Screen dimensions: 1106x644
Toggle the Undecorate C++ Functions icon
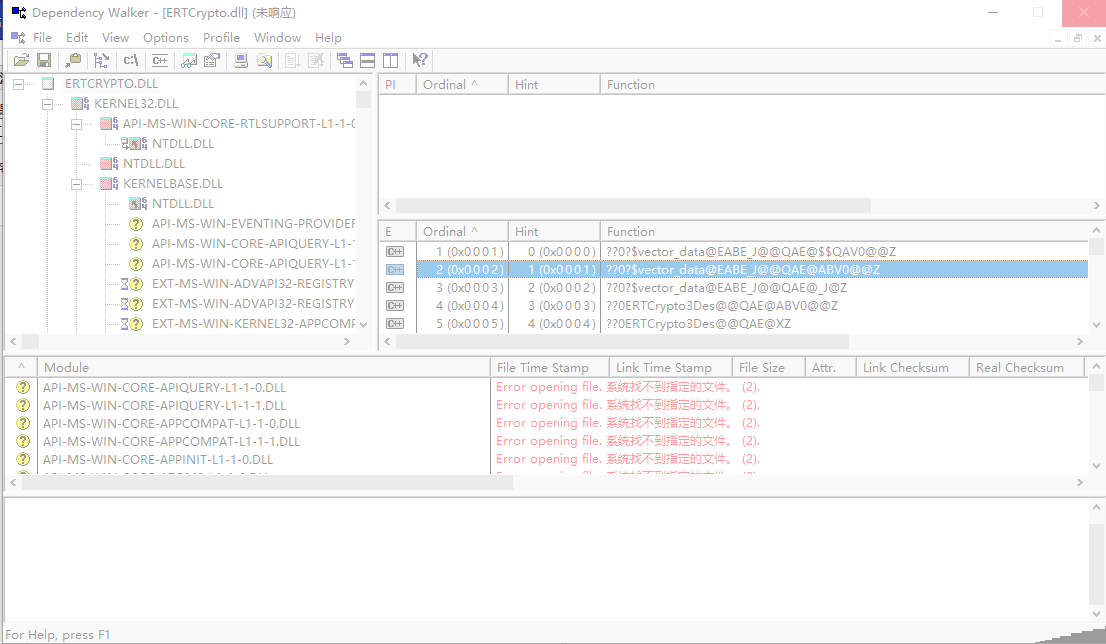coord(159,61)
